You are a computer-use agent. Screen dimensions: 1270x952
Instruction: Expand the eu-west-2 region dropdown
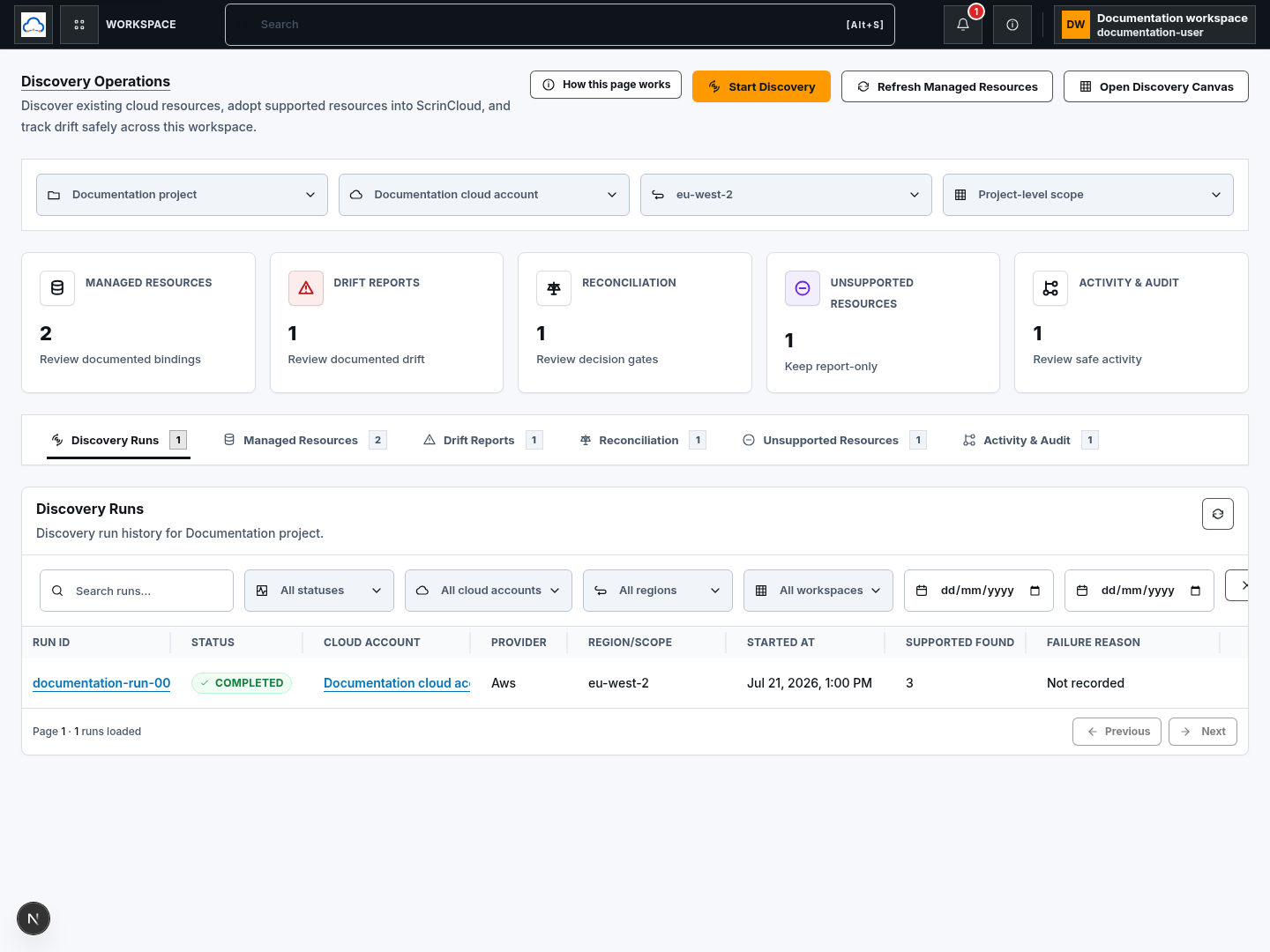point(786,195)
